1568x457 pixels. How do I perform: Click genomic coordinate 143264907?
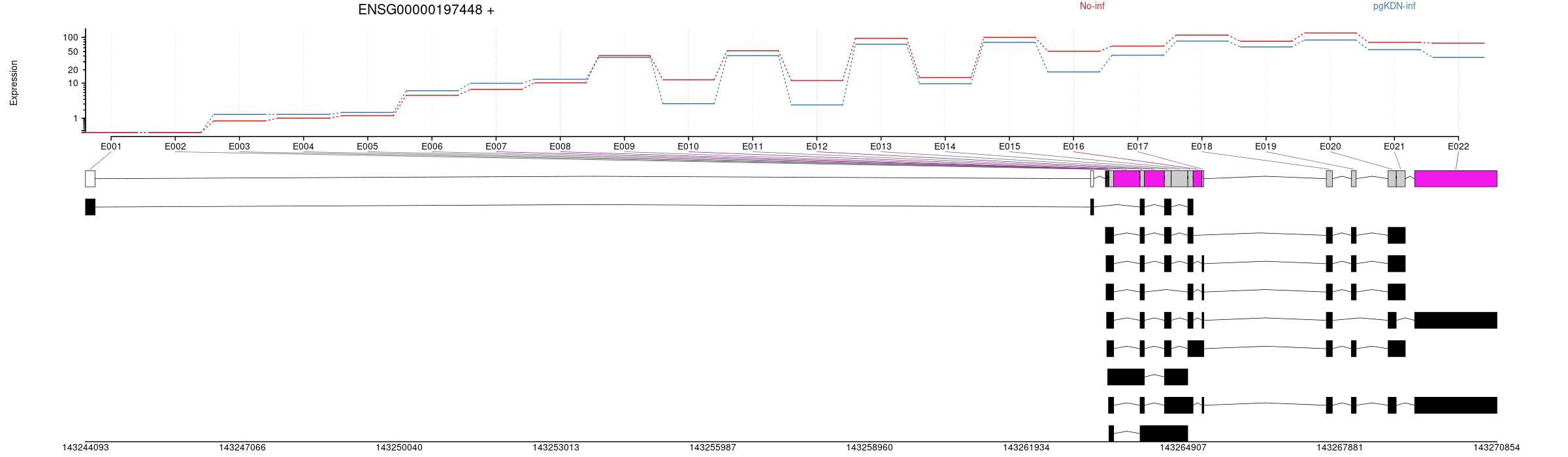tap(1183, 448)
